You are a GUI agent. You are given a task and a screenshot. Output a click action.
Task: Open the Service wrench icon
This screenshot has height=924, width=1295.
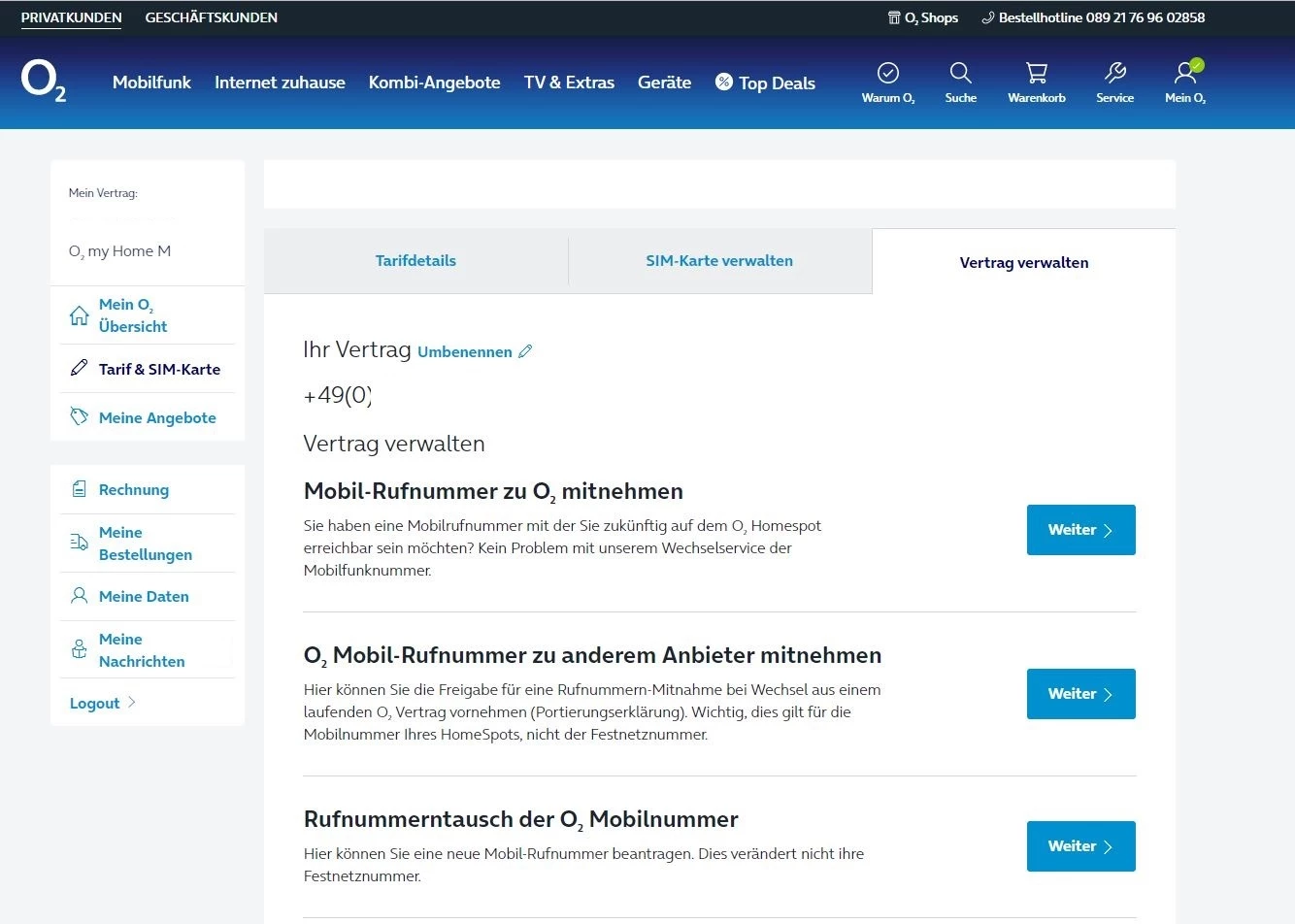click(x=1115, y=73)
